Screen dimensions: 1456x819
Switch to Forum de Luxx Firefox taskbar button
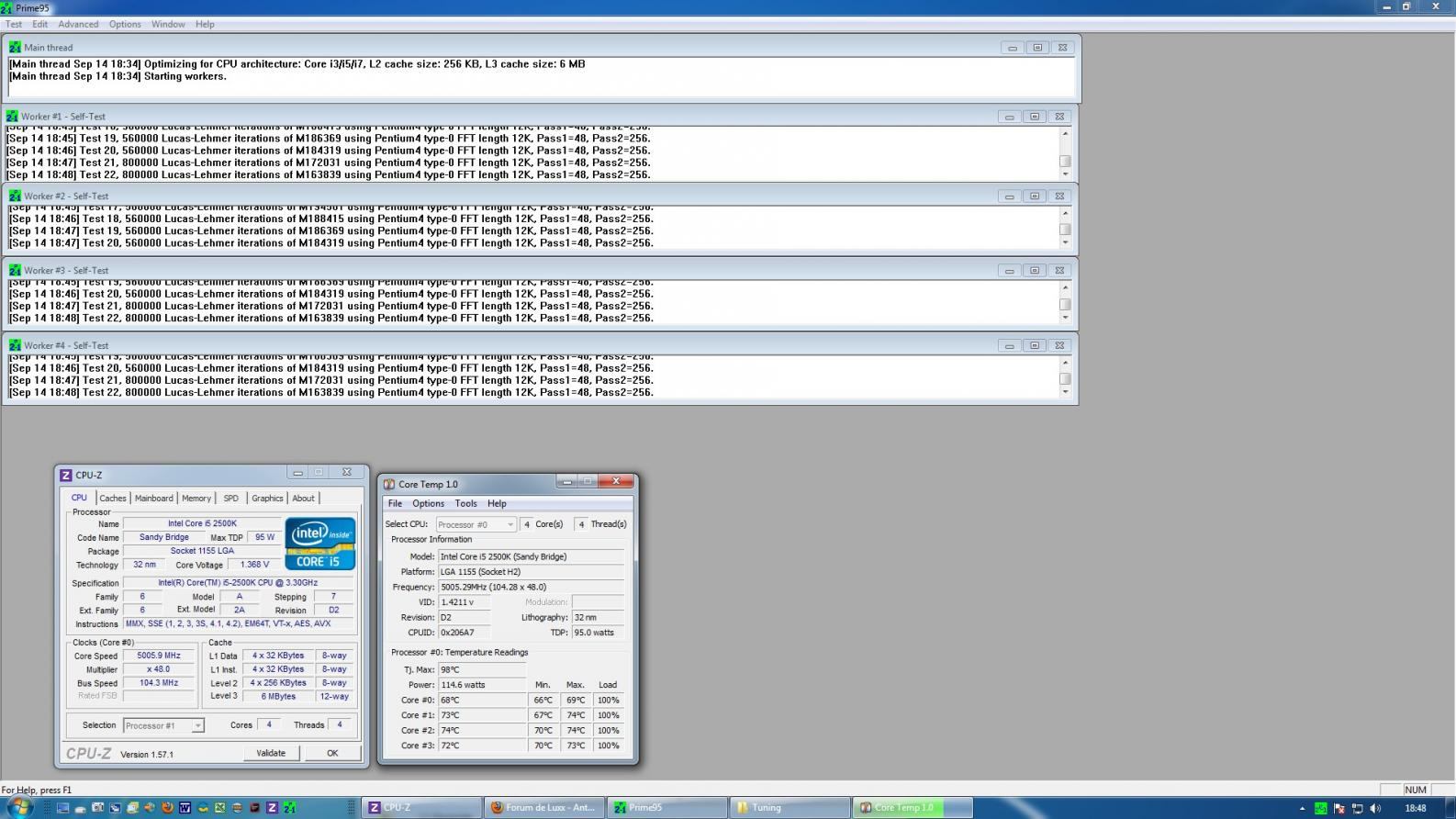click(x=543, y=808)
